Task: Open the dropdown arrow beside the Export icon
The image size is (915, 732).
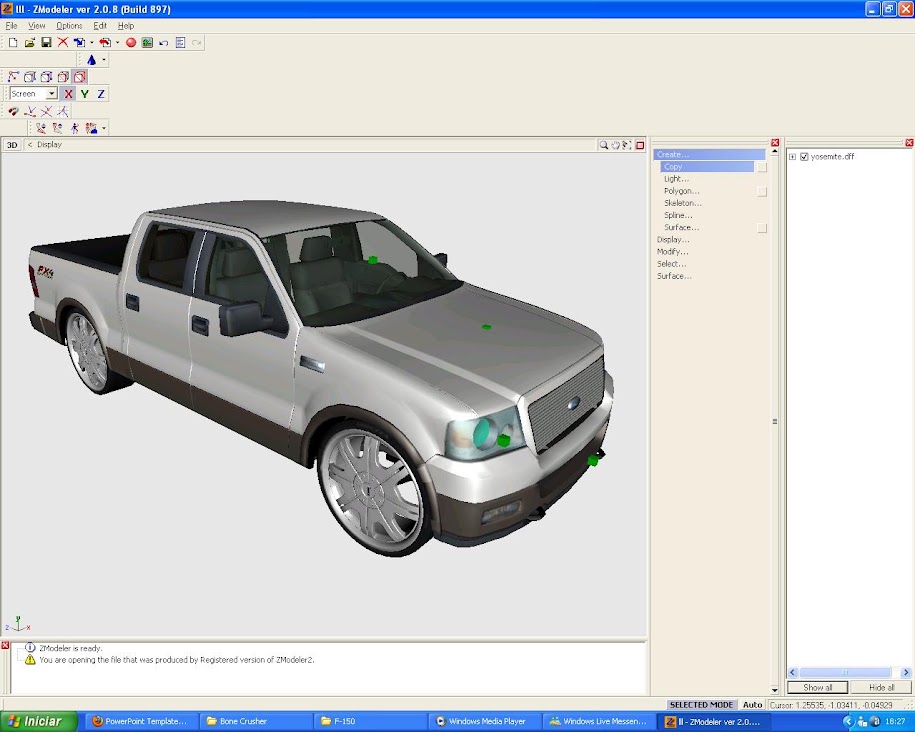Action: tap(117, 43)
